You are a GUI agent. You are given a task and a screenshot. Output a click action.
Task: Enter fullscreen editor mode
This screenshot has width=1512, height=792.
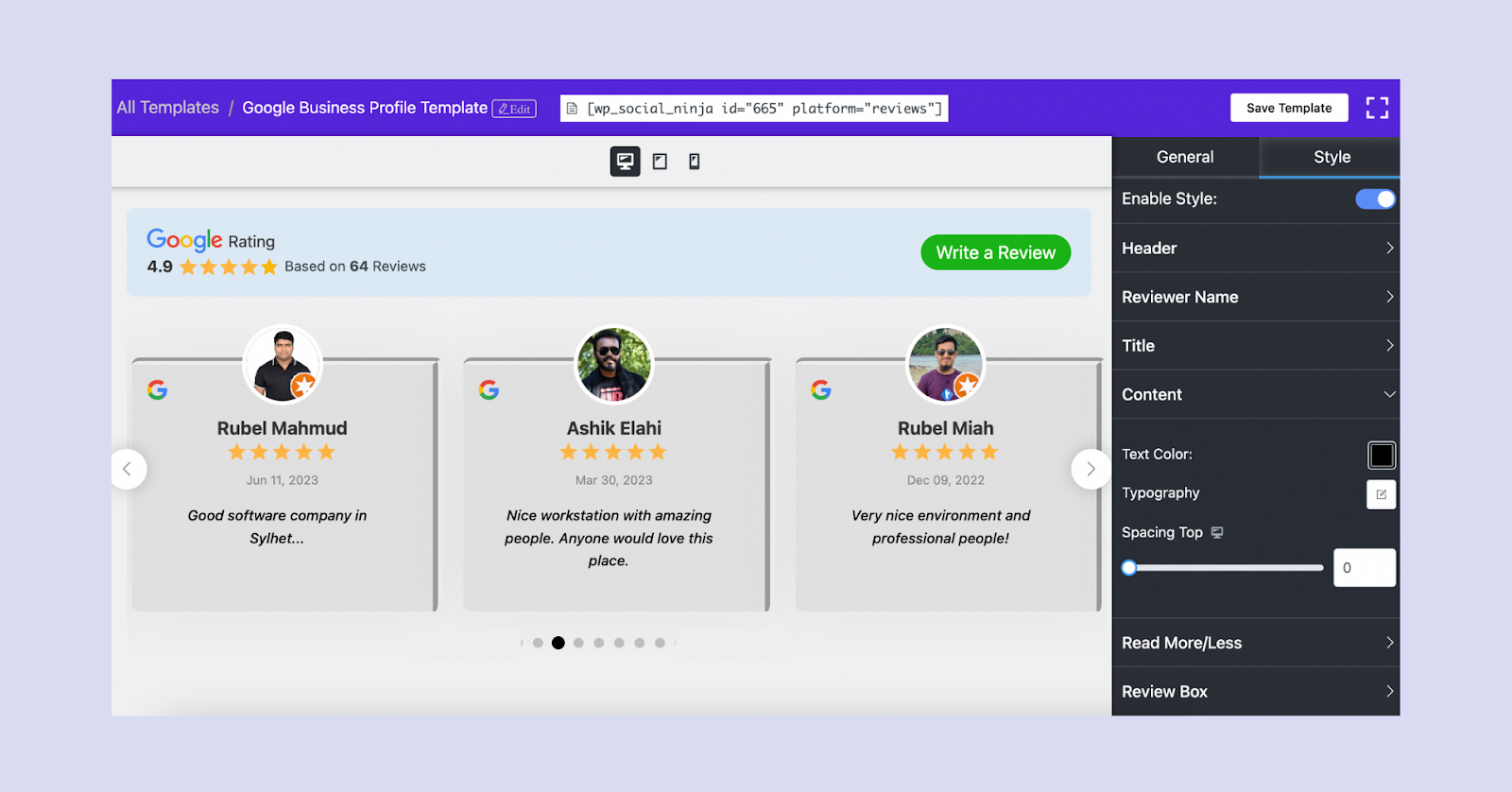coord(1377,108)
